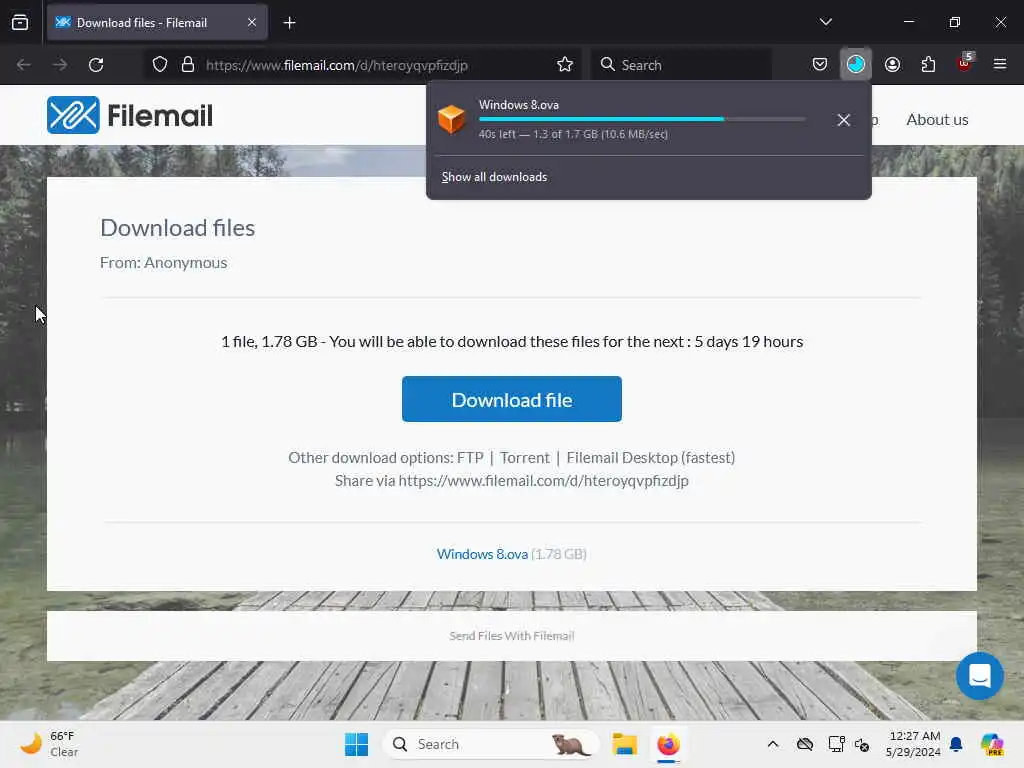The height and width of the screenshot is (768, 1024).
Task: Click the Firefox search box
Action: [x=681, y=65]
